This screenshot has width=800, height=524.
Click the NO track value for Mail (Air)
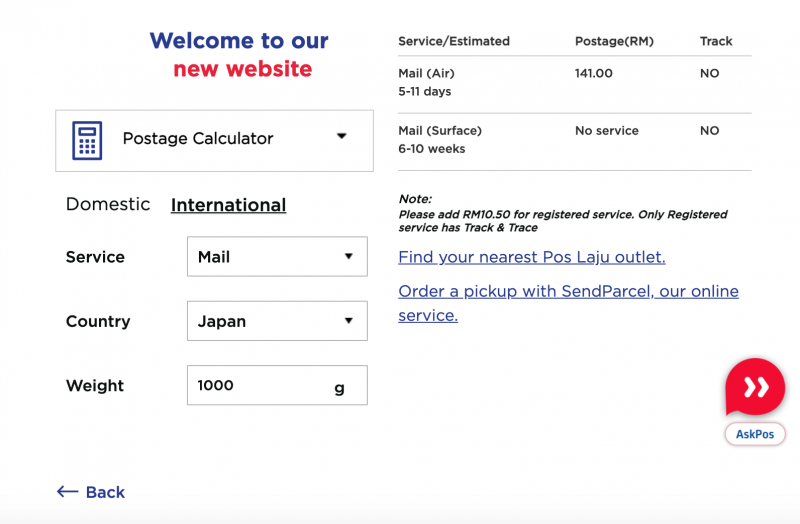(709, 73)
